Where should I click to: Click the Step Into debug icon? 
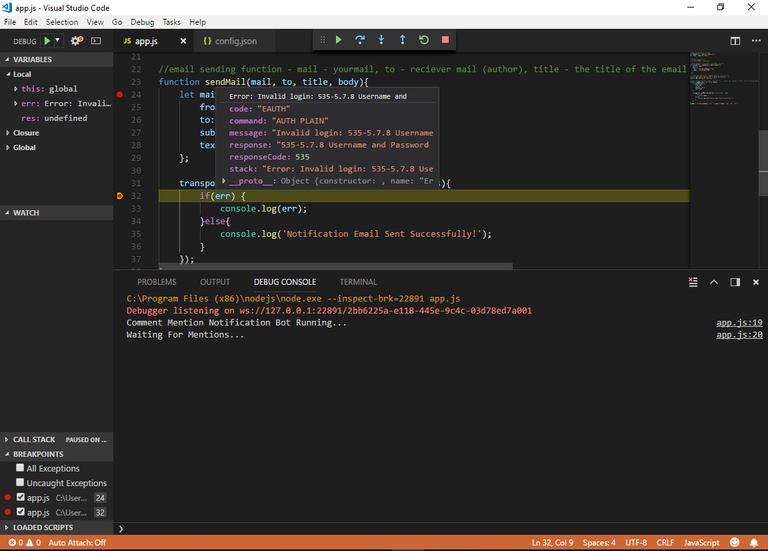[x=381, y=40]
